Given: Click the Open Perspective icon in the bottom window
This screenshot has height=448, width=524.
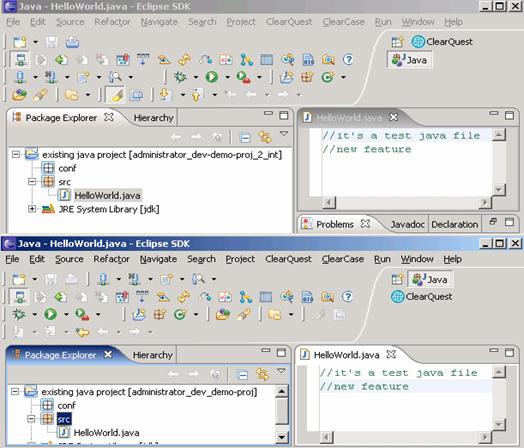Looking at the screenshot, I should [x=397, y=279].
